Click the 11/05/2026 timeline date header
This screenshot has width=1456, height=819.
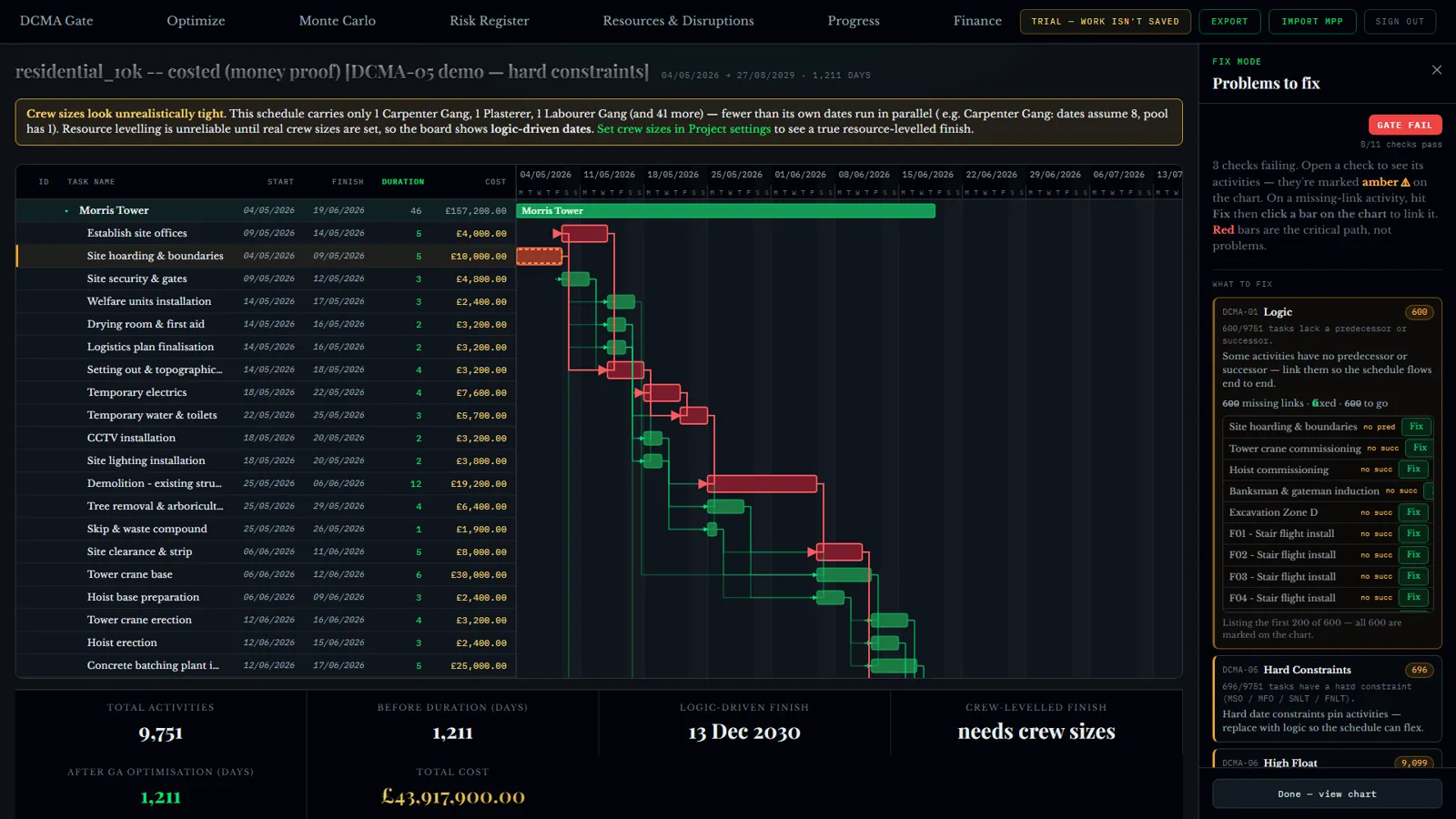(x=609, y=175)
